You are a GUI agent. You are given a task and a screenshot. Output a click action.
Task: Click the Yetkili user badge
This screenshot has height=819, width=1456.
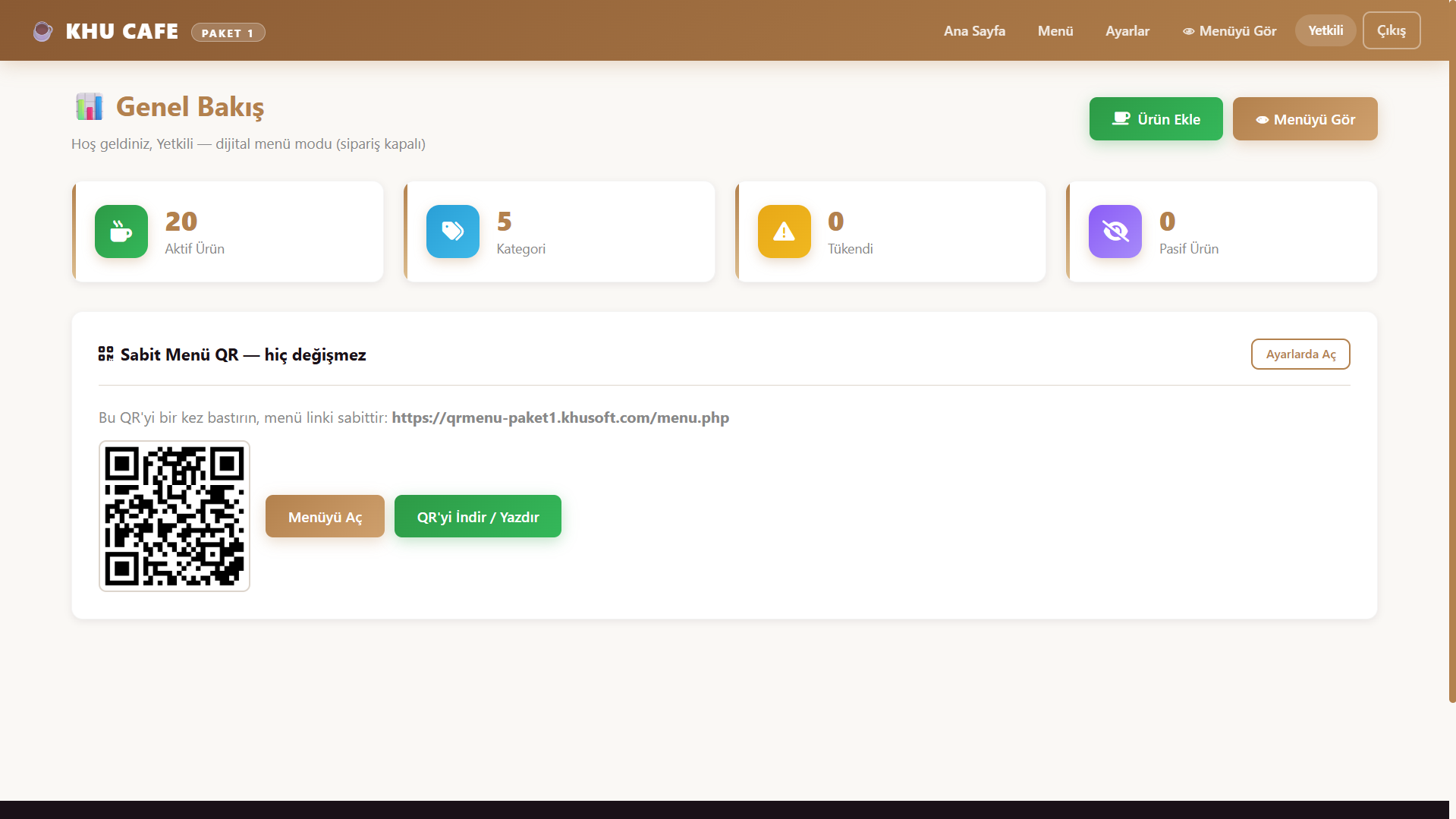(x=1325, y=30)
